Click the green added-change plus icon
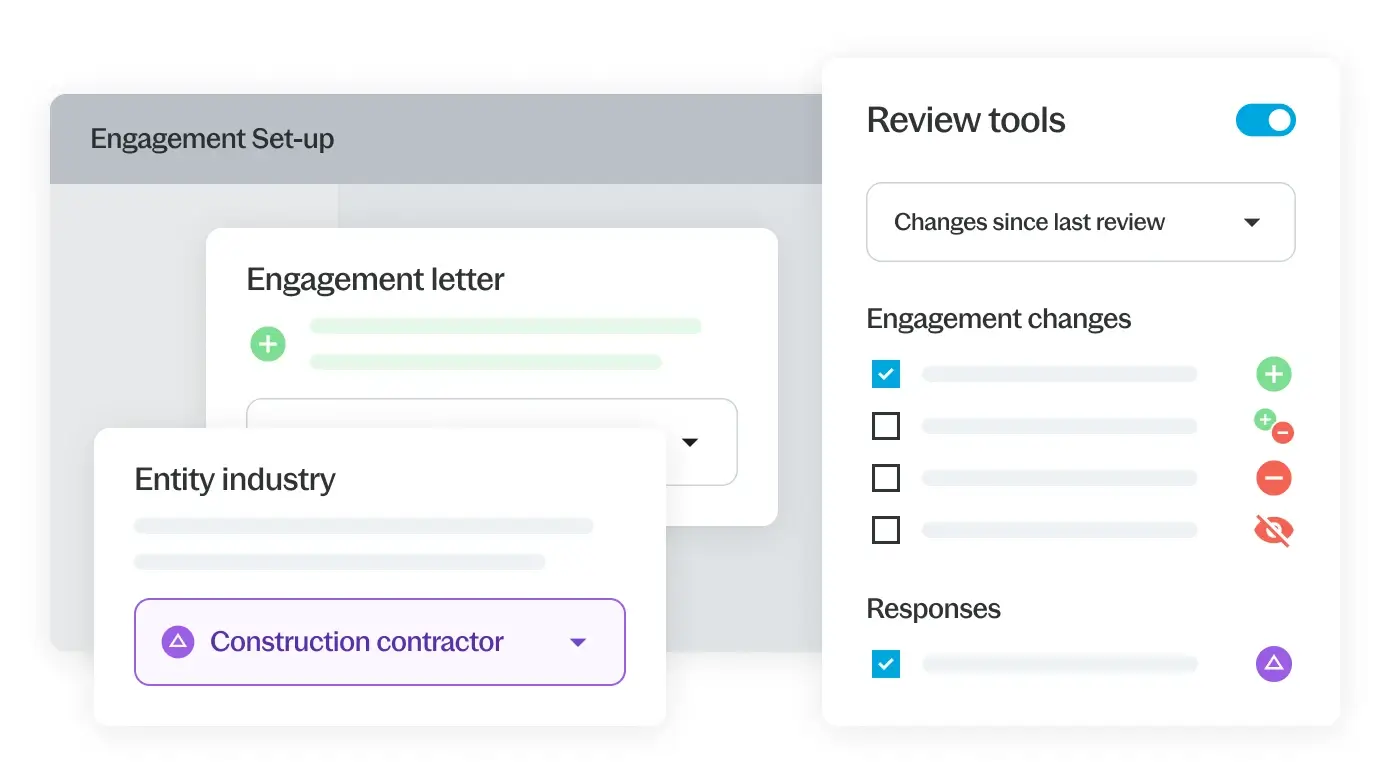 pos(1273,375)
